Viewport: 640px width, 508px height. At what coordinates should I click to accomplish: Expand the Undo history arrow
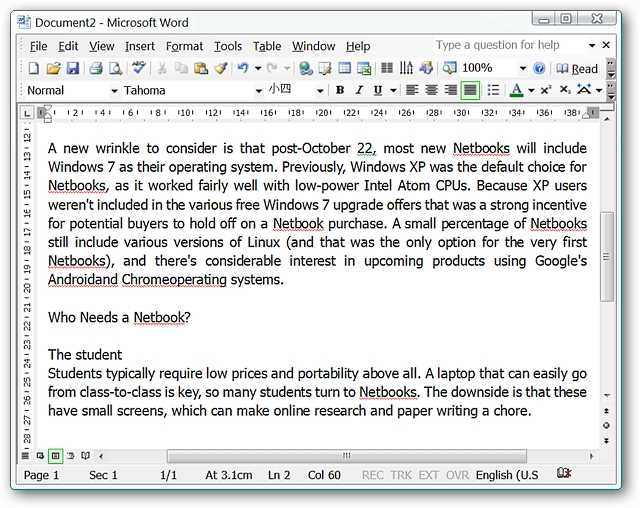[258, 68]
